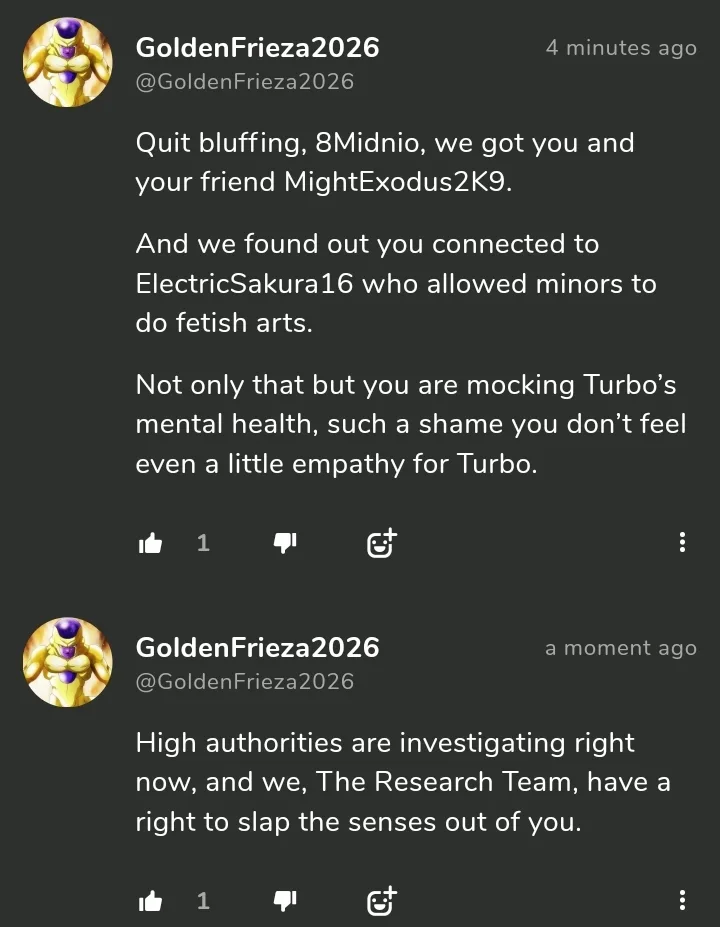Like the comment mentioning 8Midnio and MightExodus2K9
The height and width of the screenshot is (927, 720).
click(150, 543)
